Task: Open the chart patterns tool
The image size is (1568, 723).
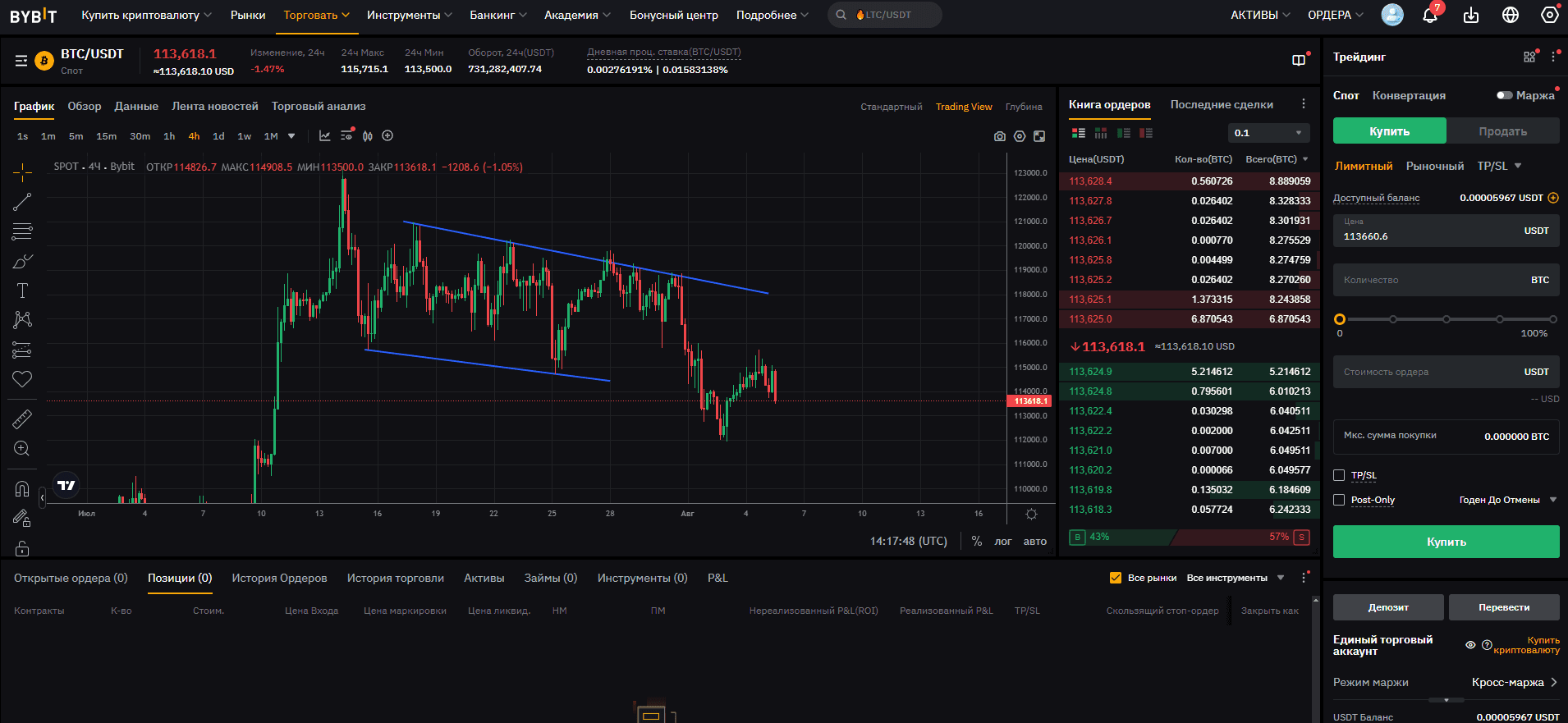Action: click(22, 319)
